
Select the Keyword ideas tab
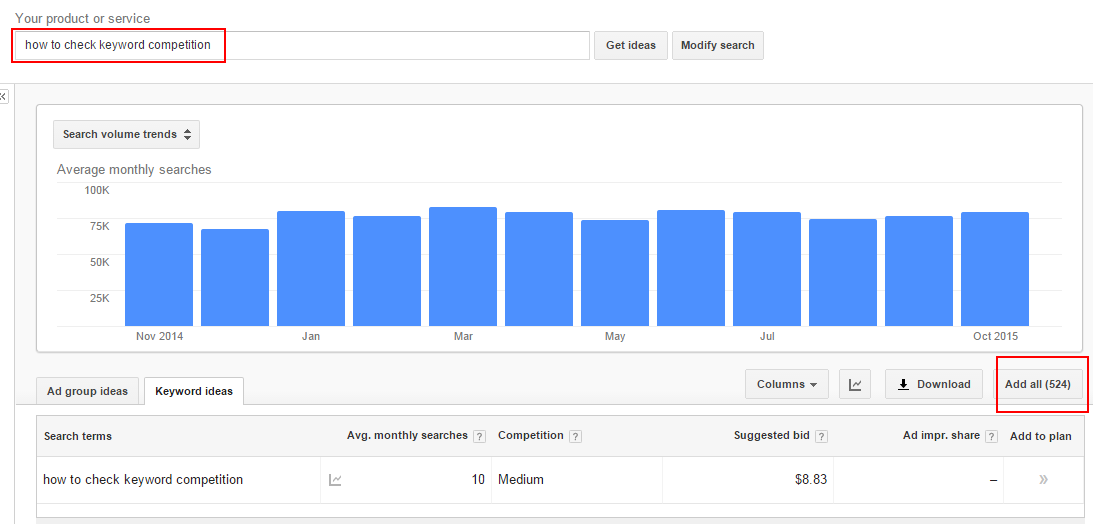point(194,391)
